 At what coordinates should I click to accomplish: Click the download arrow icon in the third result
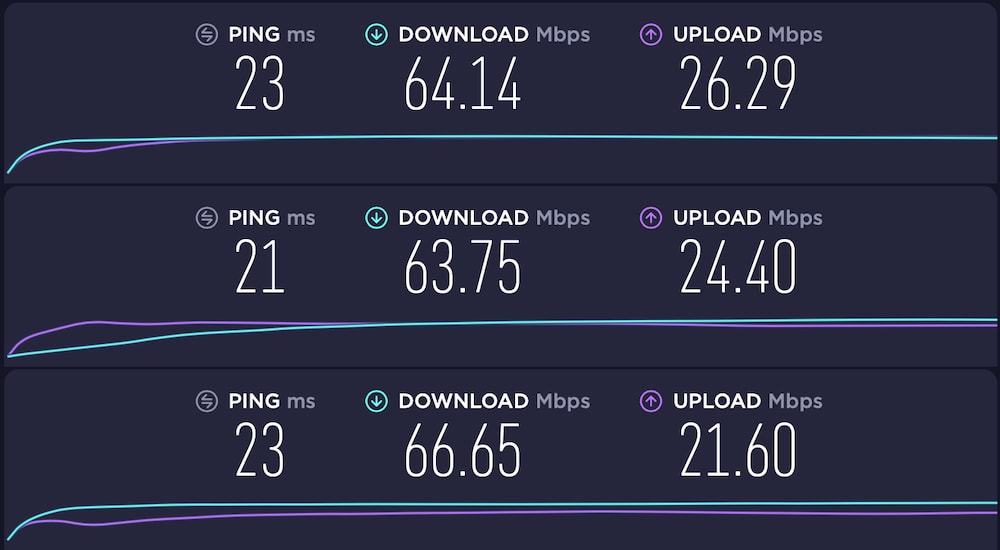[376, 401]
